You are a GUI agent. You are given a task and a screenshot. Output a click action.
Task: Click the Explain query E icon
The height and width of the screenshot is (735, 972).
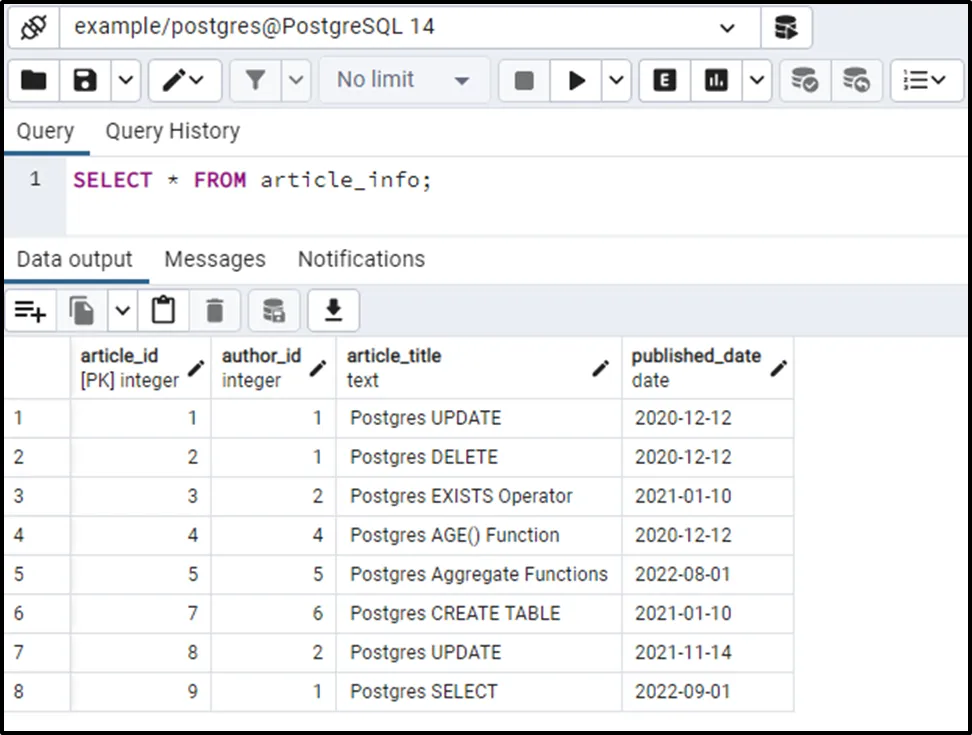pyautogui.click(x=664, y=81)
